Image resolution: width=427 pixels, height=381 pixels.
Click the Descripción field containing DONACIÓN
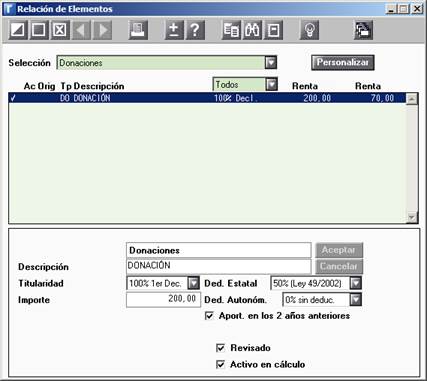[219, 266]
